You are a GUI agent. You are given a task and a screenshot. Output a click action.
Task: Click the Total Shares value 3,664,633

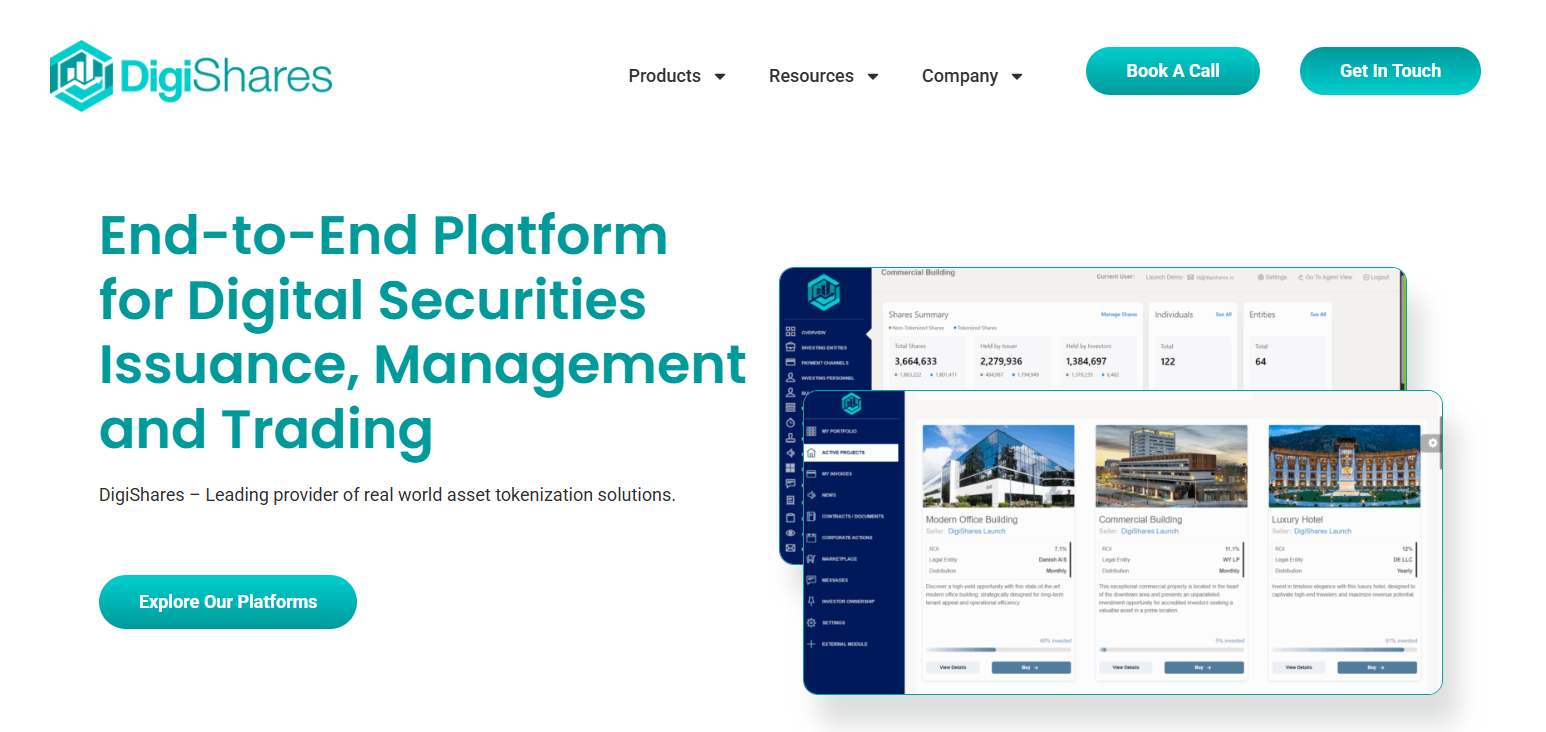915,361
